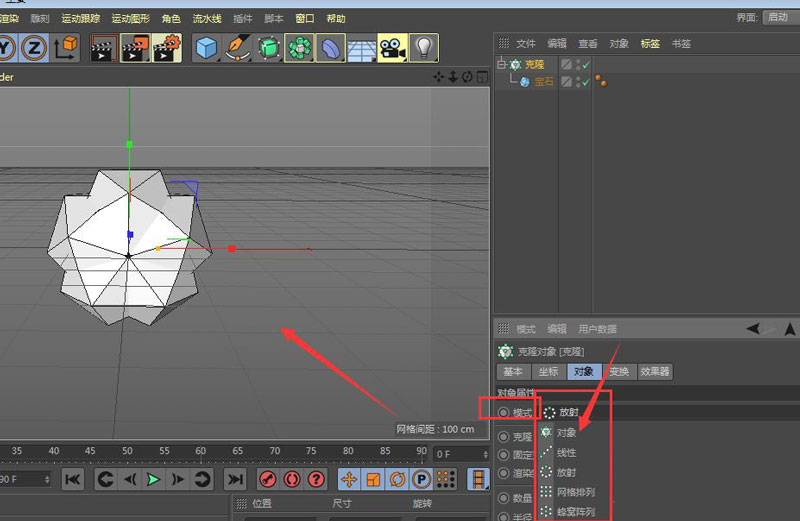Toggle the 数量 parameter radio circle
The image size is (800, 521).
(504, 497)
